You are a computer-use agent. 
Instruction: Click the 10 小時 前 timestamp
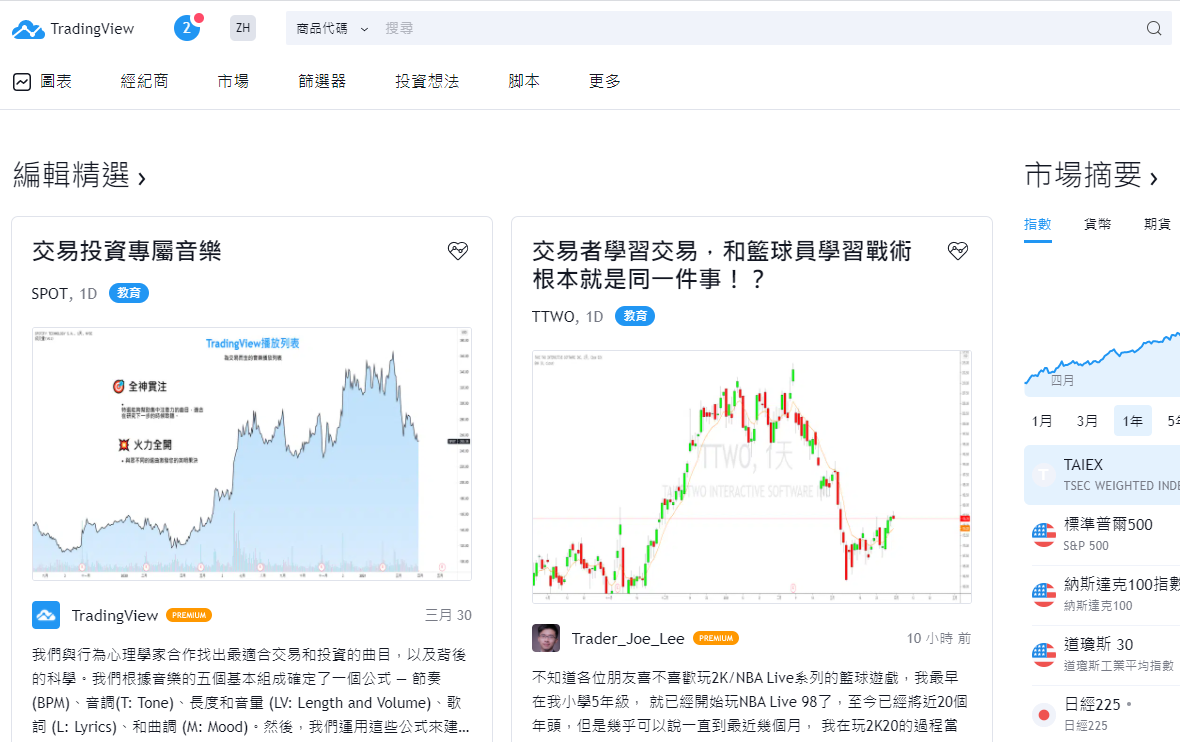938,639
